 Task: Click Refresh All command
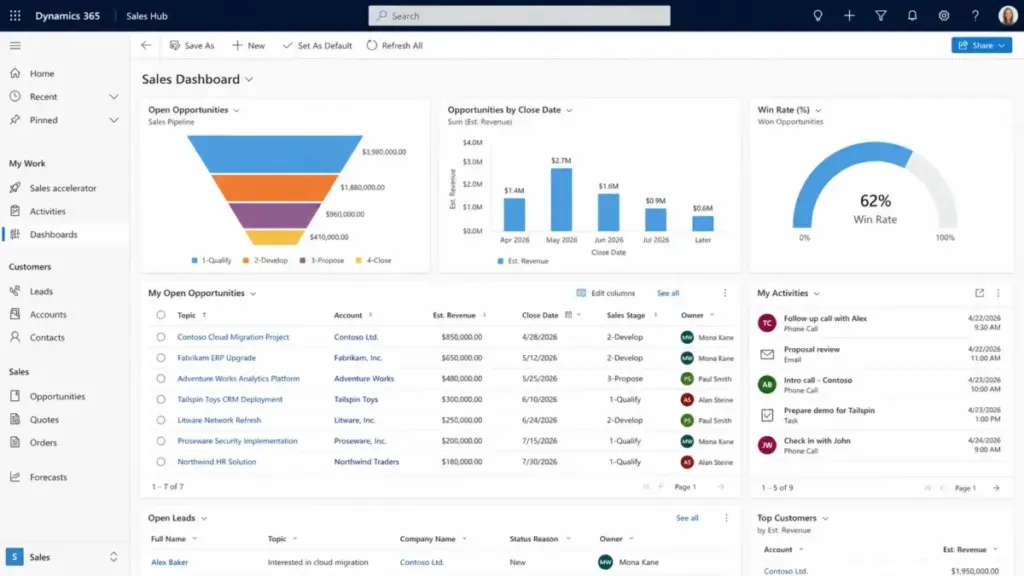coord(394,46)
